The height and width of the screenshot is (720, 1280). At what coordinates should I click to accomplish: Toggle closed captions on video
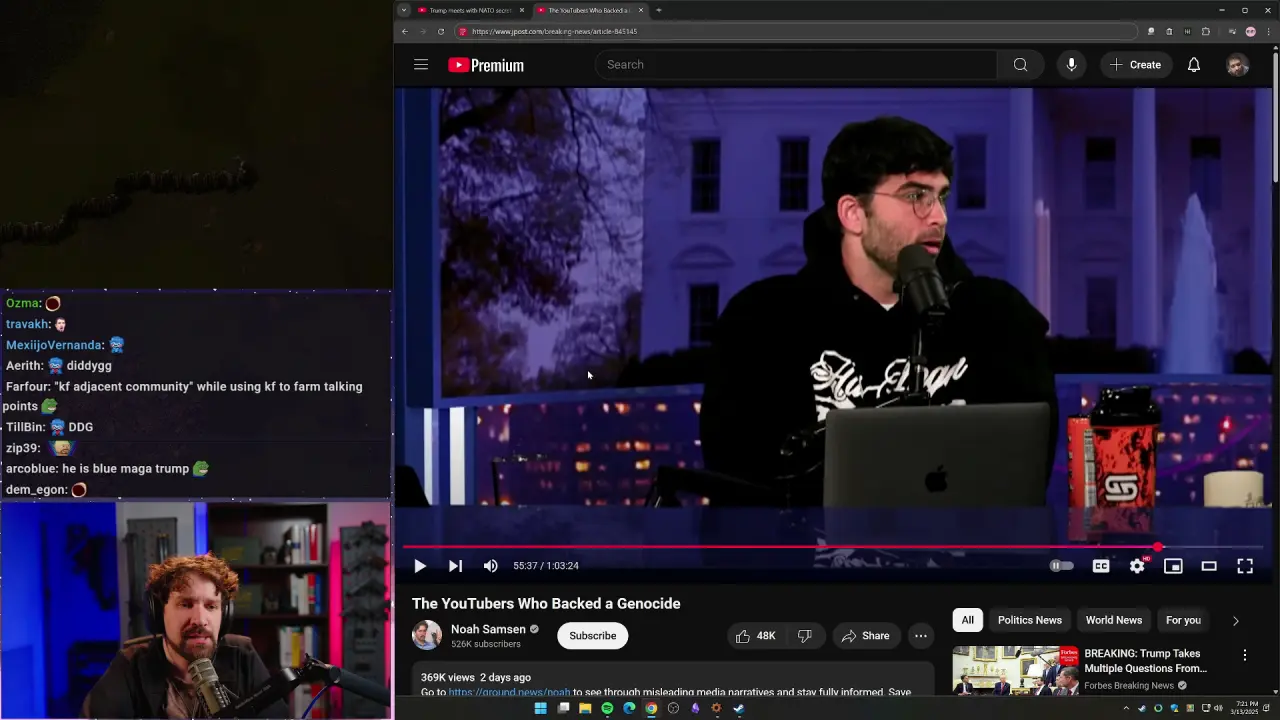pyautogui.click(x=1101, y=566)
